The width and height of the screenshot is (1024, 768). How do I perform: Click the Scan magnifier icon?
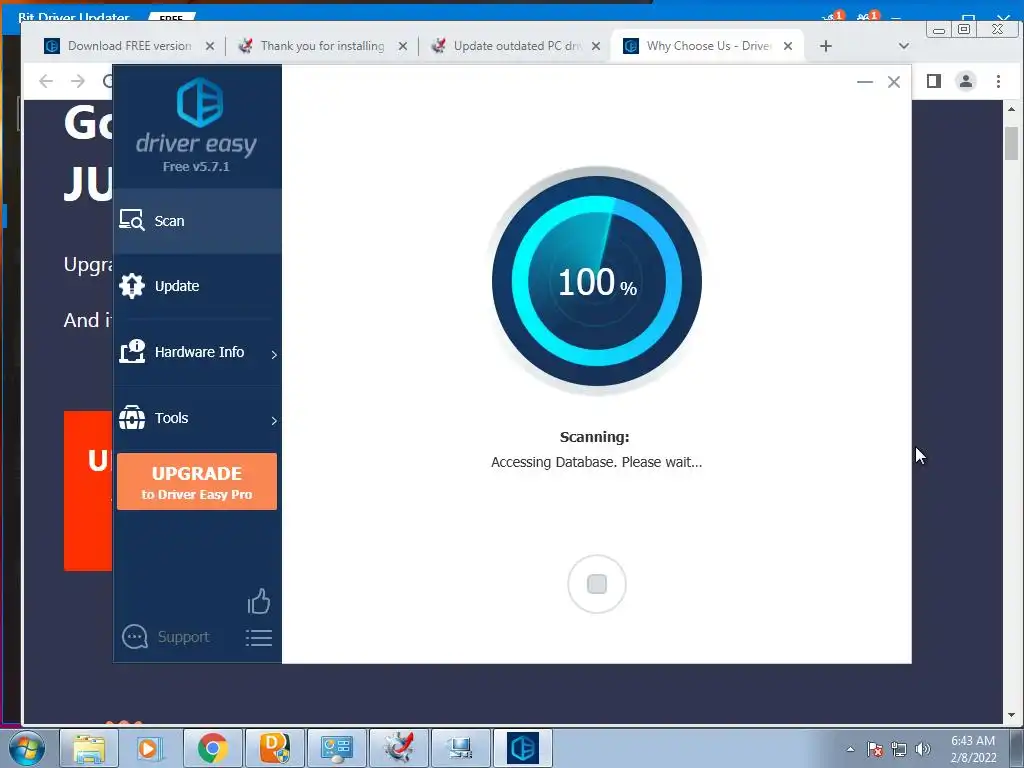click(x=132, y=220)
